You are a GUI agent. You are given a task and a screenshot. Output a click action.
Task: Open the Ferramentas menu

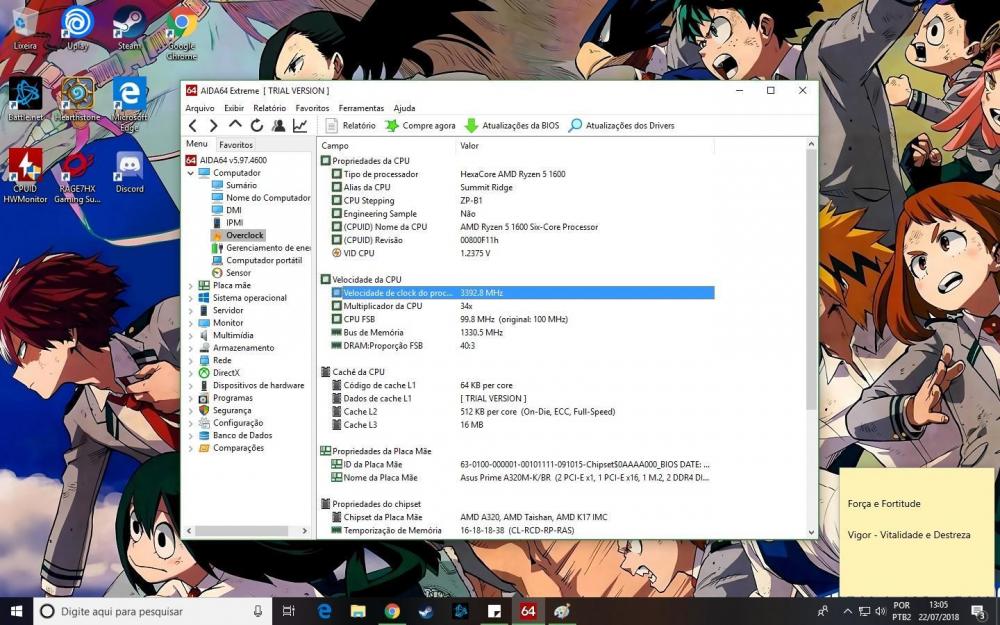pyautogui.click(x=361, y=108)
